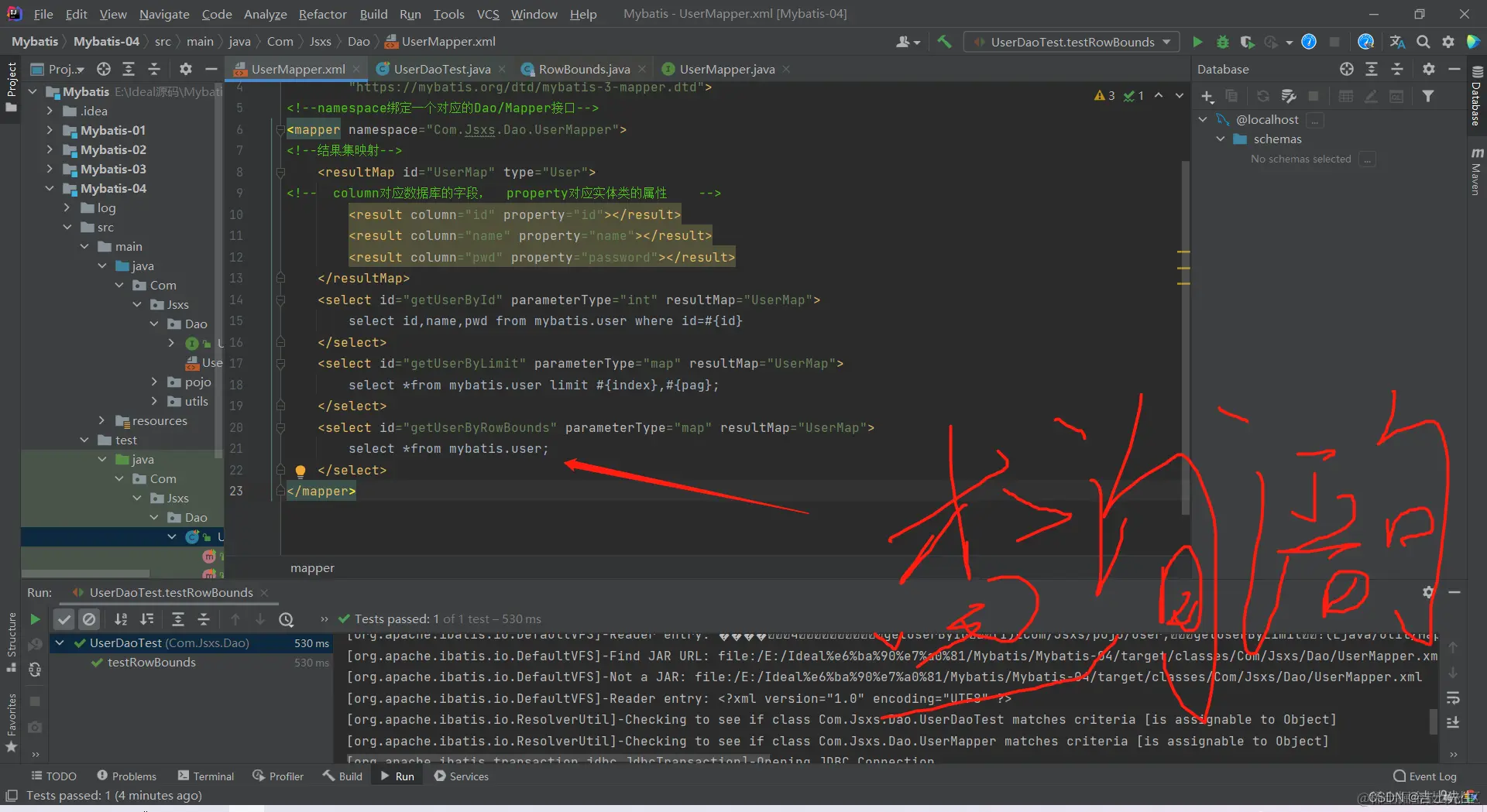Open the VCS menu
Screen dimensions: 1487x812
tap(488, 14)
